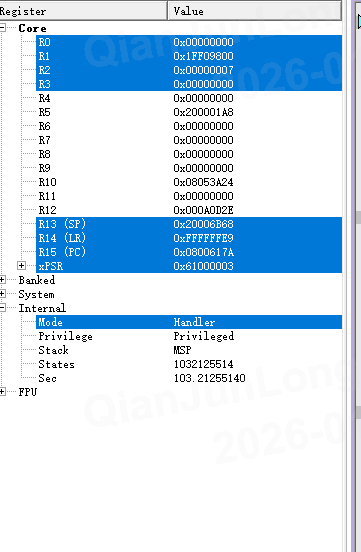The image size is (361, 552).
Task: Expand the Banked register group
Action: tap(2, 280)
